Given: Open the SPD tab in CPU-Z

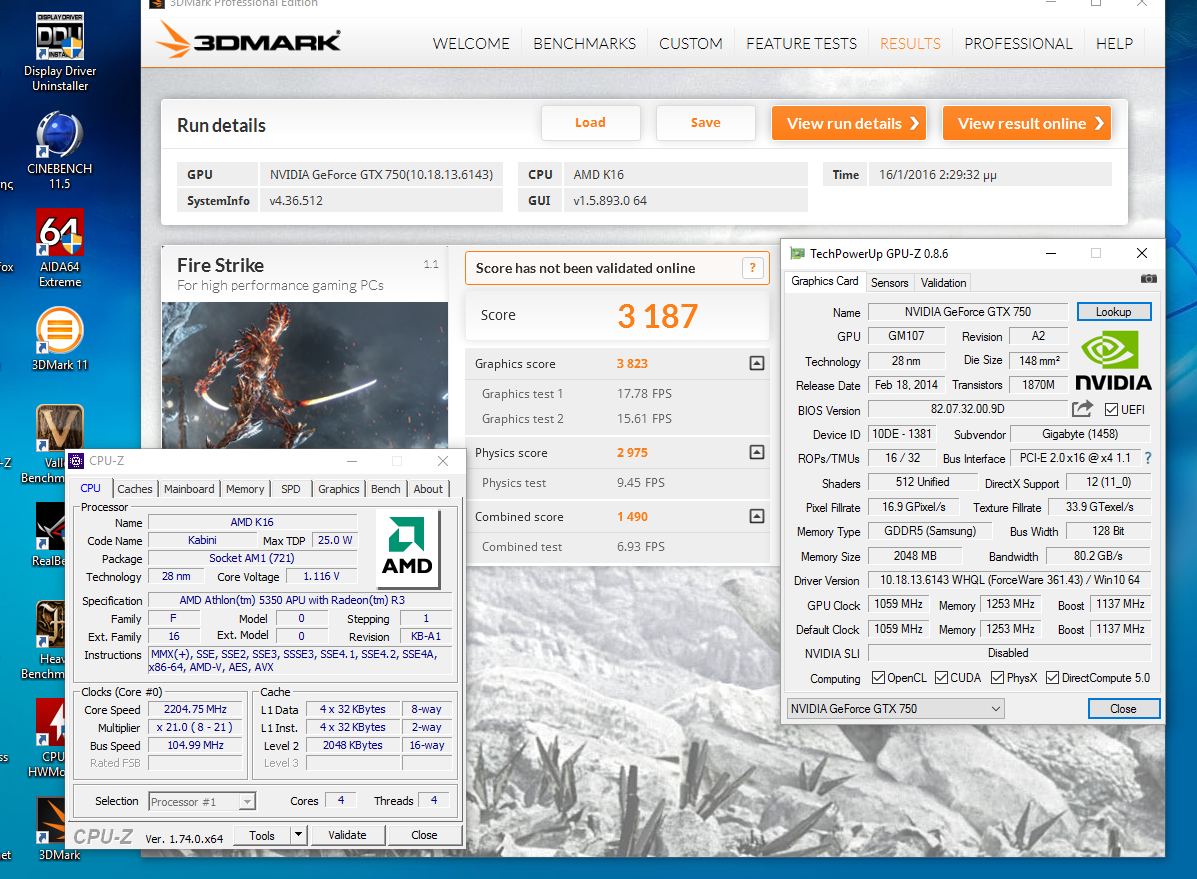Looking at the screenshot, I should pyautogui.click(x=291, y=489).
